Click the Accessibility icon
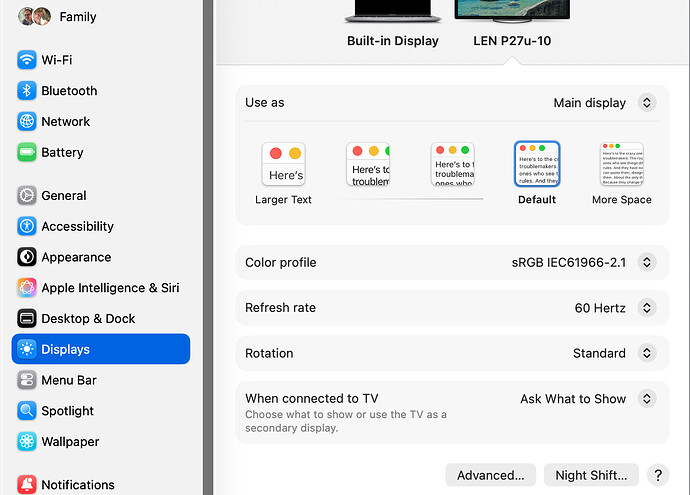This screenshot has width=690, height=495. pyautogui.click(x=27, y=227)
